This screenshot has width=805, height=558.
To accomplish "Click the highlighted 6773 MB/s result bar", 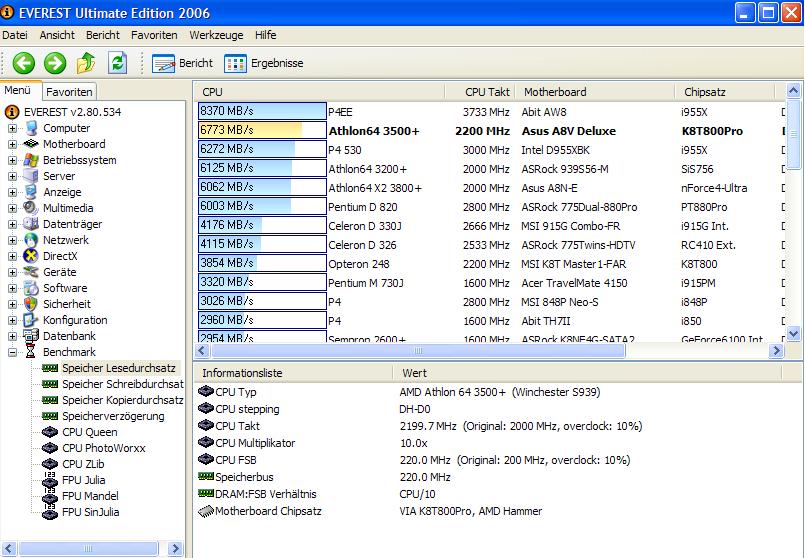I will tap(262, 130).
